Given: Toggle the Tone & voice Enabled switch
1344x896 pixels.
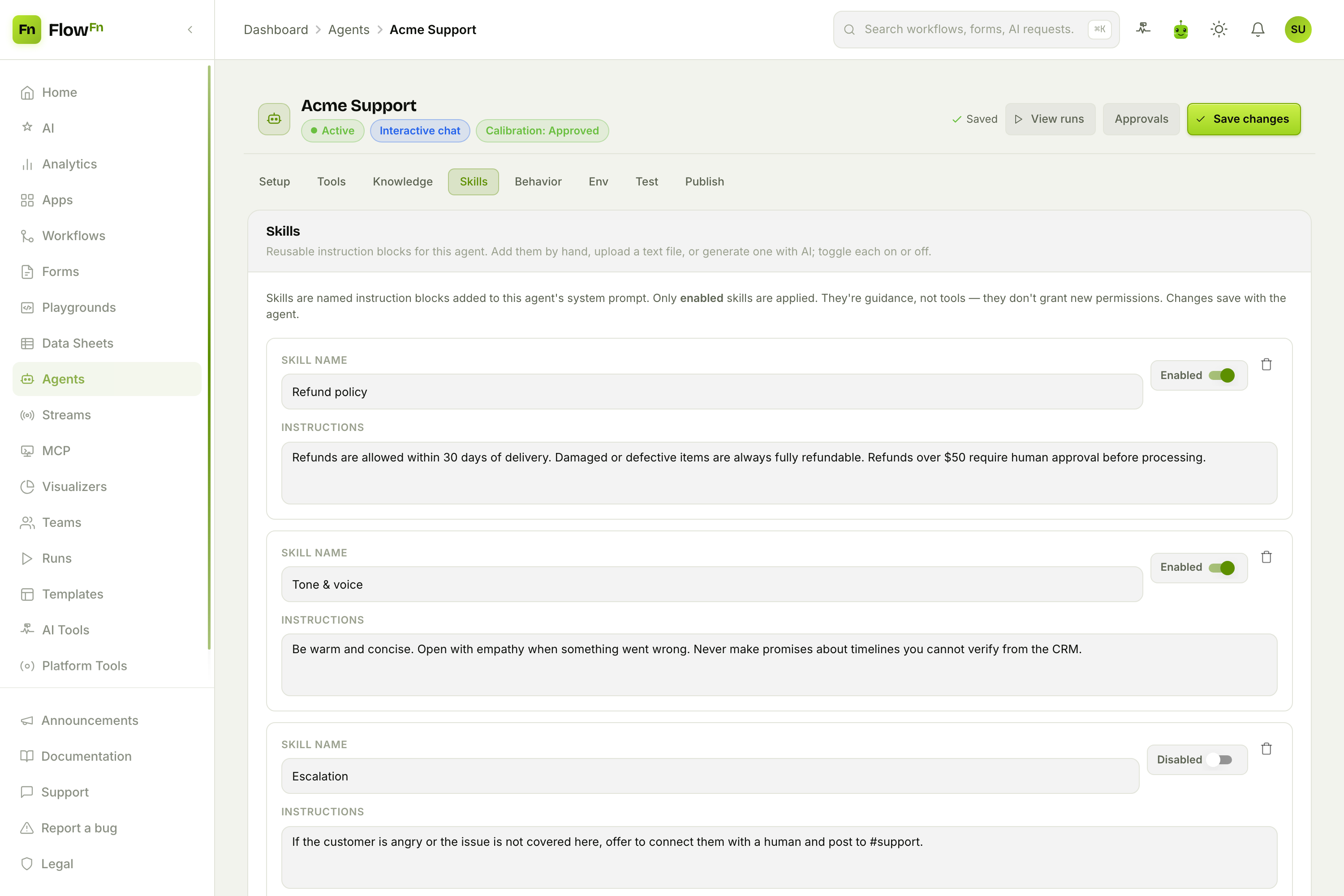Looking at the screenshot, I should (x=1222, y=568).
